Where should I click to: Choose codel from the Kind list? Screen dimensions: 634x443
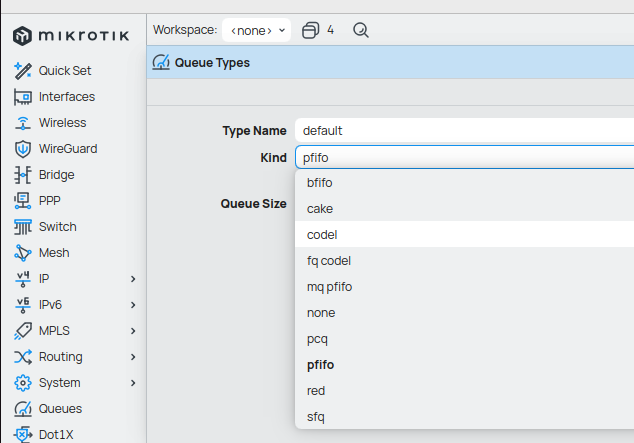[322, 235]
